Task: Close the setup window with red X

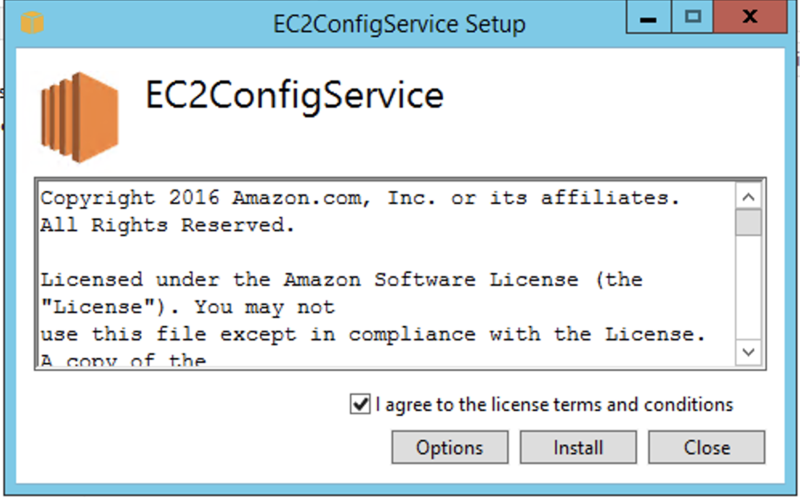Action: pos(749,19)
